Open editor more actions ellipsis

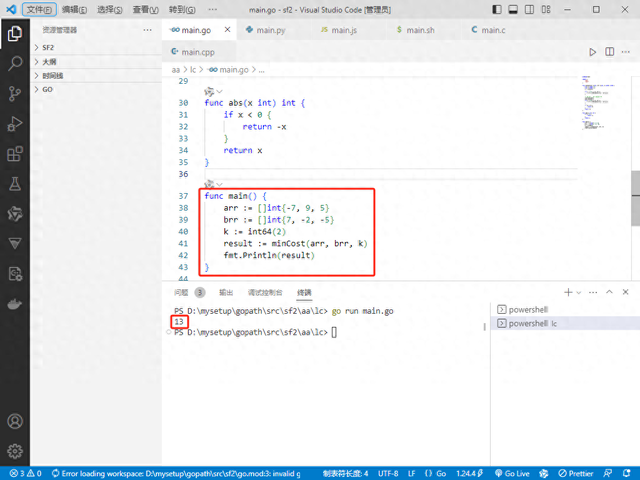point(626,52)
